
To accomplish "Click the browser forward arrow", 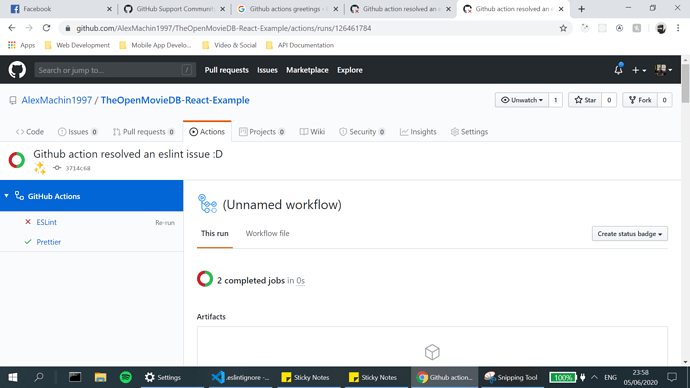I will pyautogui.click(x=29, y=28).
